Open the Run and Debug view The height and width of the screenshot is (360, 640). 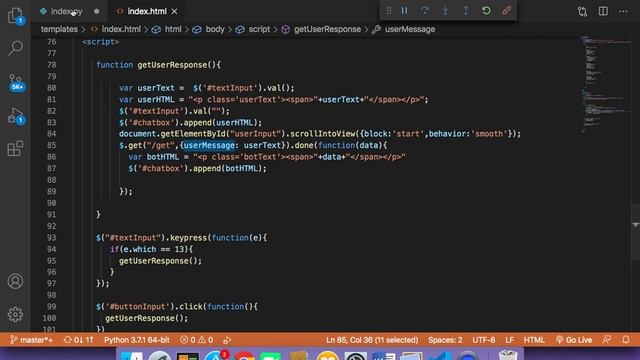16,116
